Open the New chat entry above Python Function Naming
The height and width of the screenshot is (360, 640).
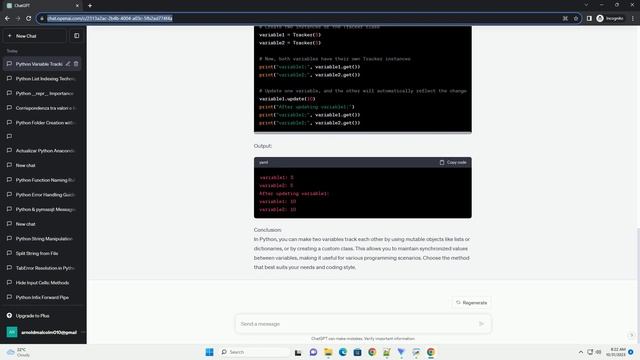(x=42, y=165)
